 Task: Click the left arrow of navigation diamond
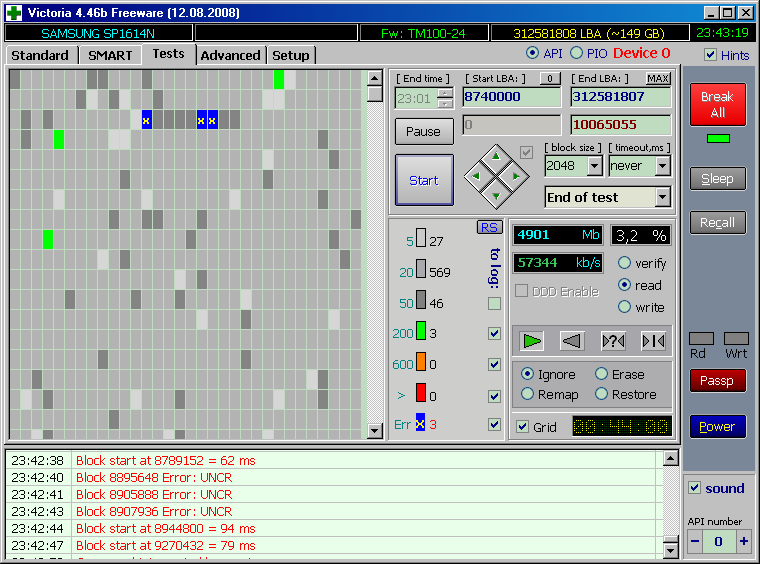point(476,176)
